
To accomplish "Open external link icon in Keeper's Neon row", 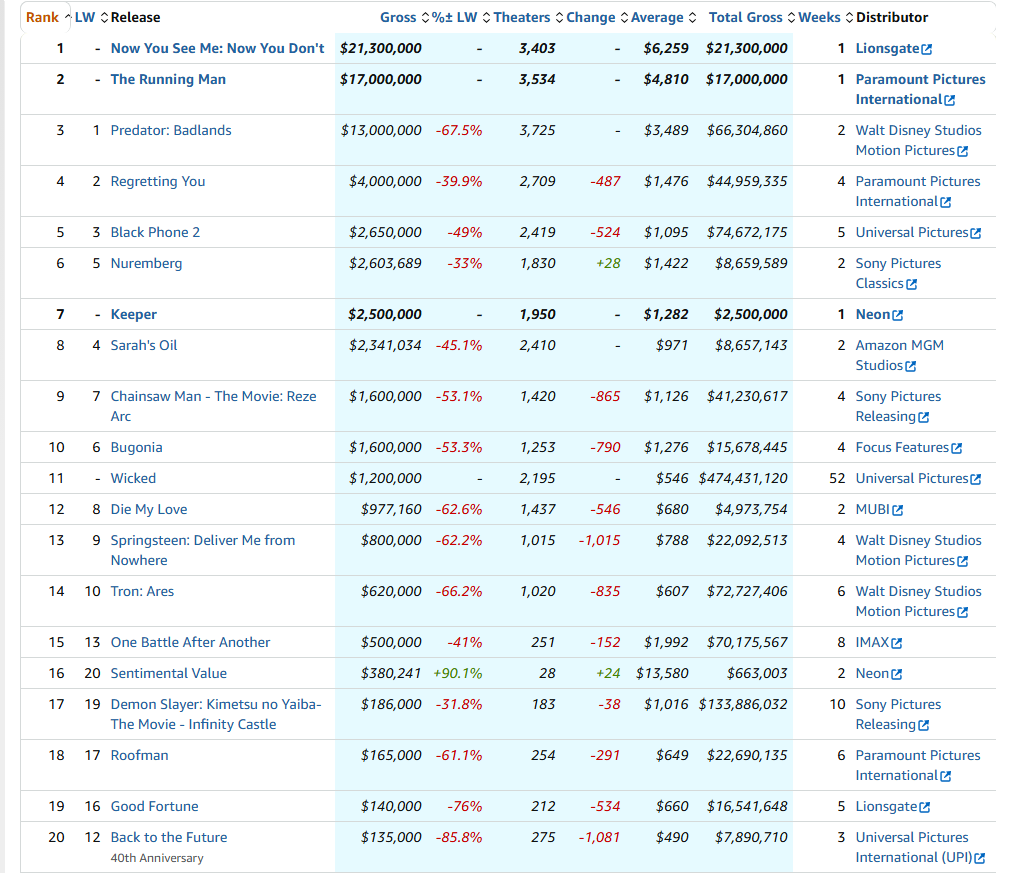I will tap(897, 315).
